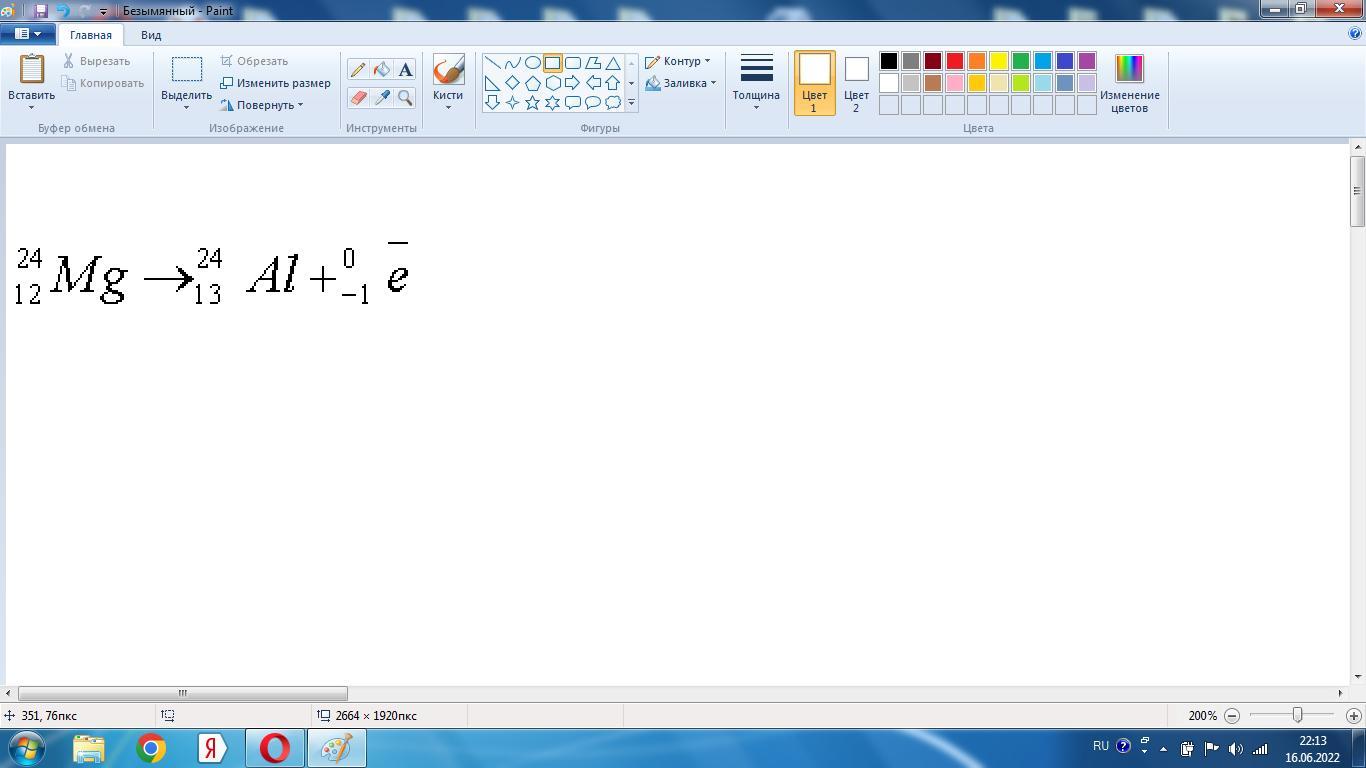Image resolution: width=1366 pixels, height=768 pixels.
Task: Open the Контур outline dropdown
Action: [678, 61]
